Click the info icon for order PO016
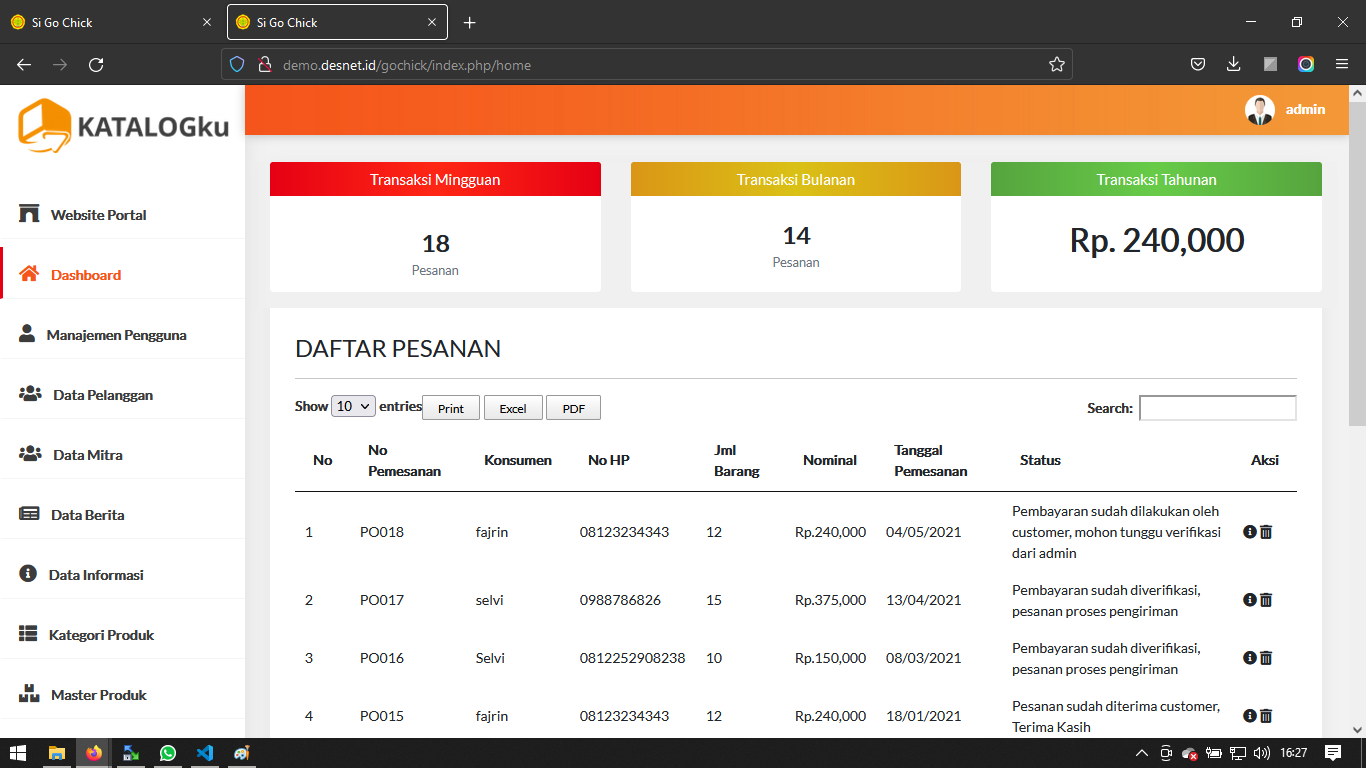Viewport: 1366px width, 768px height. tap(1249, 658)
